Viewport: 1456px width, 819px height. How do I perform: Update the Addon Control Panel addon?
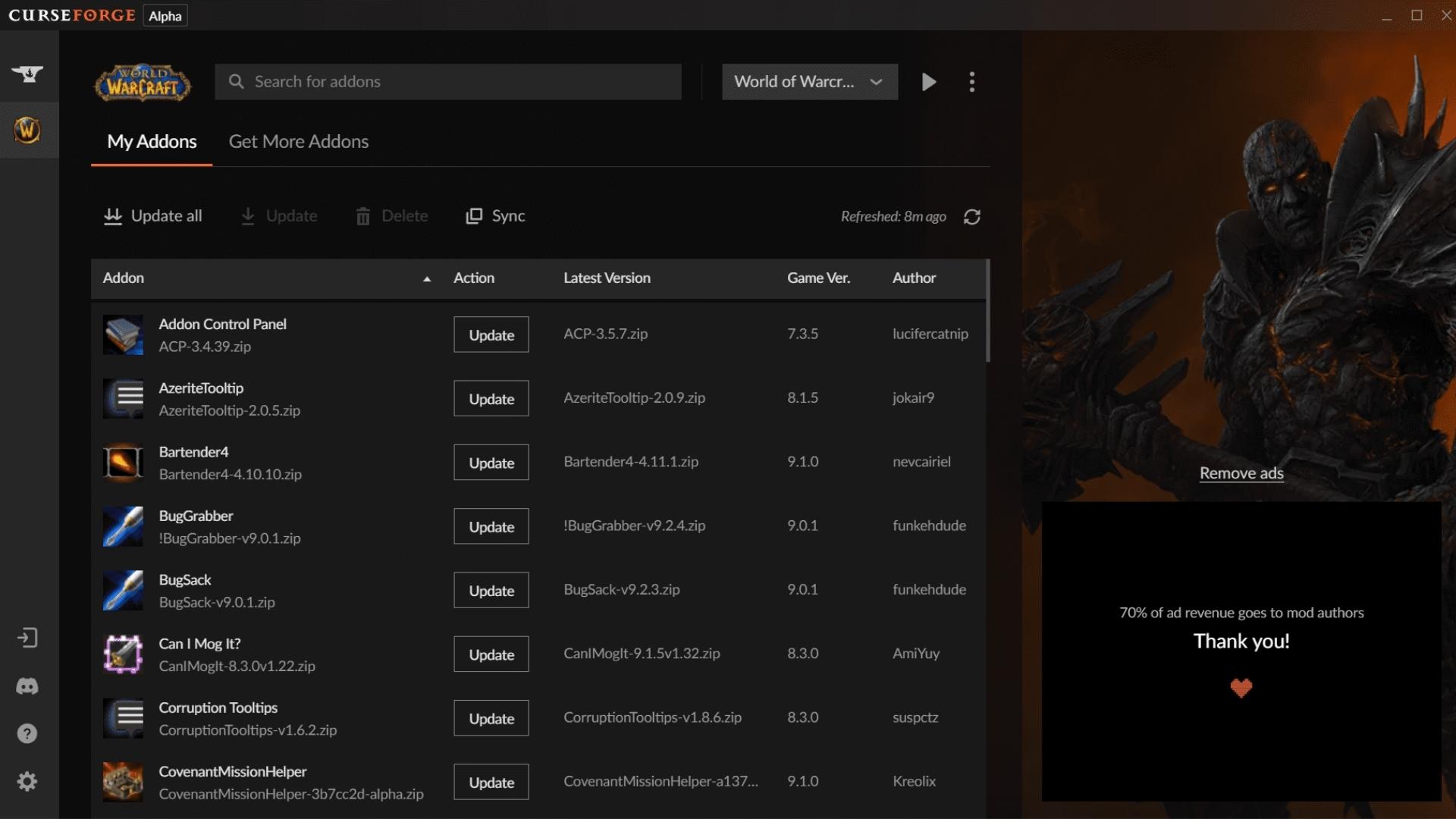(491, 334)
